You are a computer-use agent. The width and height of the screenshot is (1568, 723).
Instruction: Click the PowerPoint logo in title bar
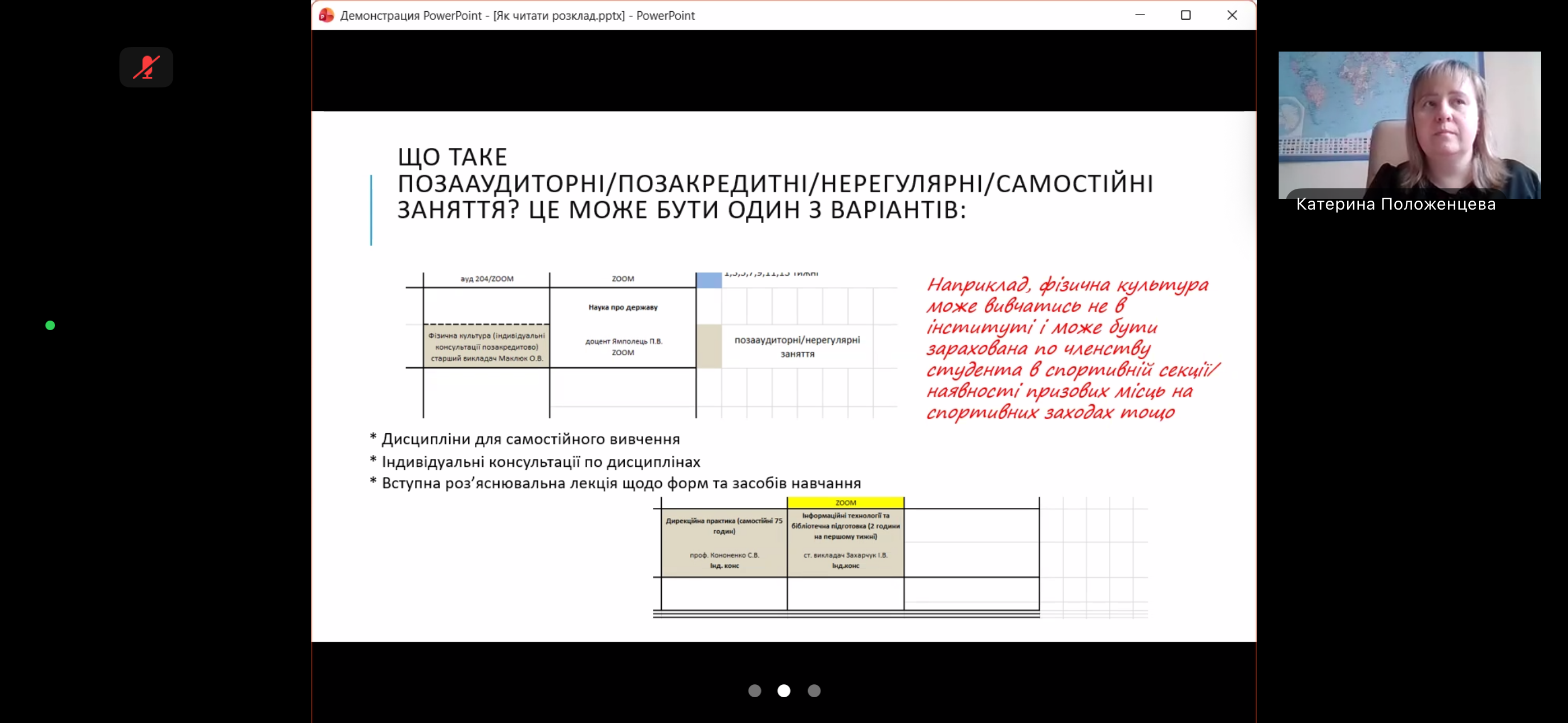pyautogui.click(x=326, y=15)
